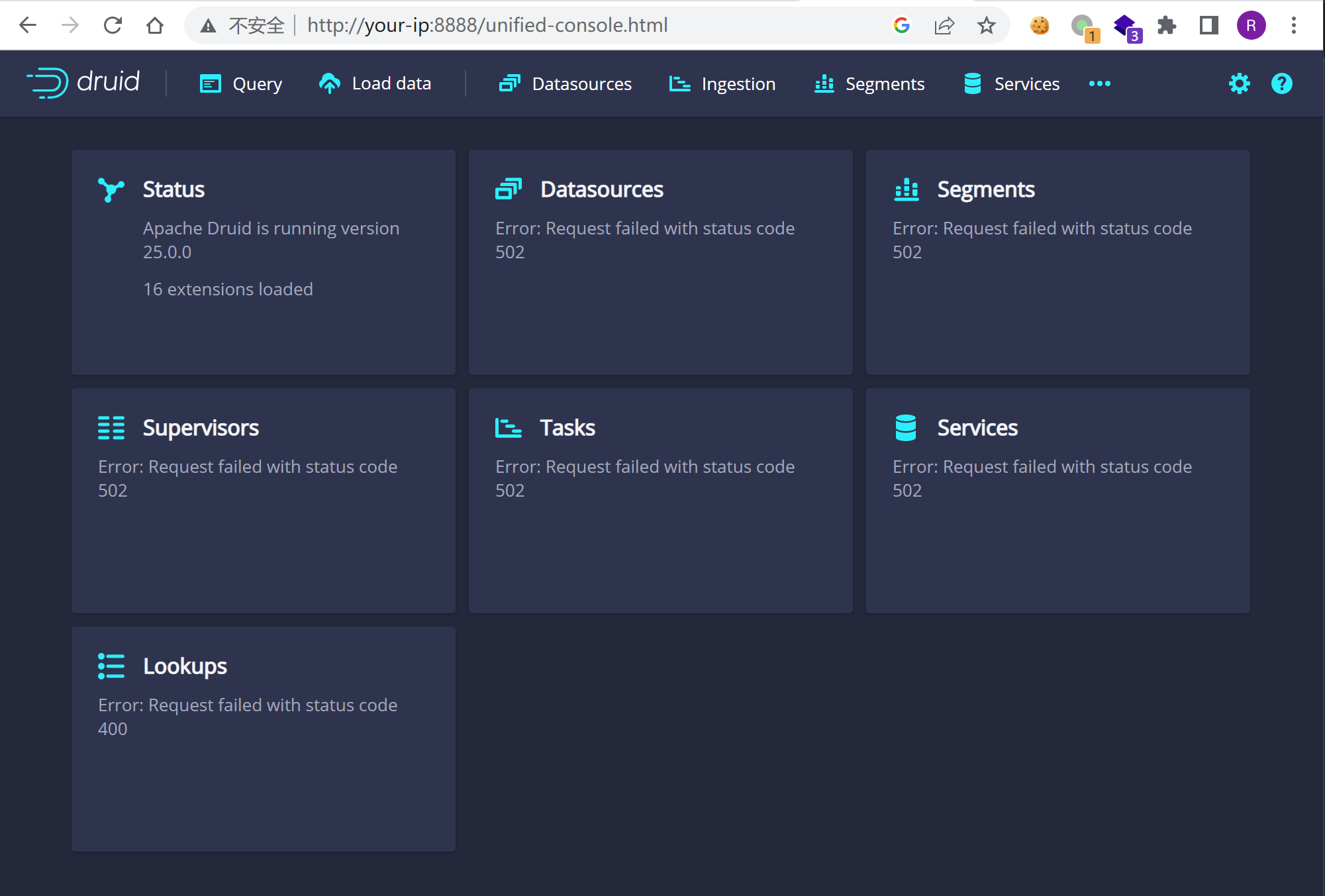Open the help question mark menu
This screenshot has width=1325, height=896.
tap(1281, 83)
